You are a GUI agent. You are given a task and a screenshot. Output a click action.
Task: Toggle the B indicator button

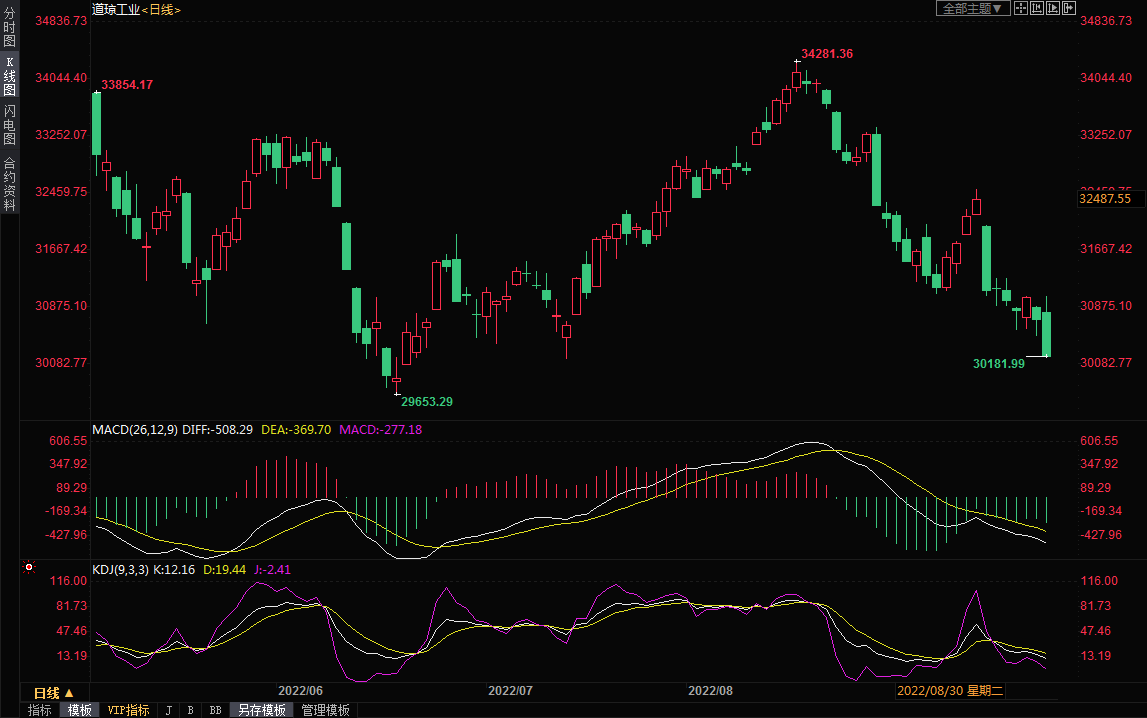tap(190, 710)
